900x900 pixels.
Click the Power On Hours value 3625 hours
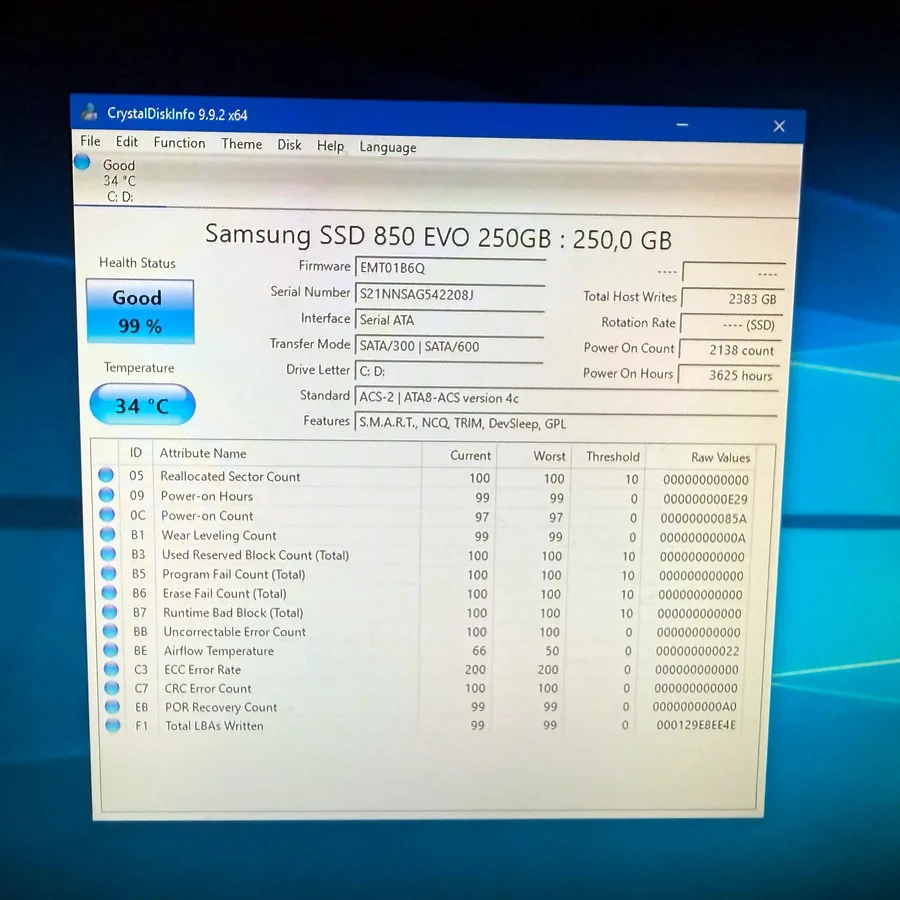point(728,375)
